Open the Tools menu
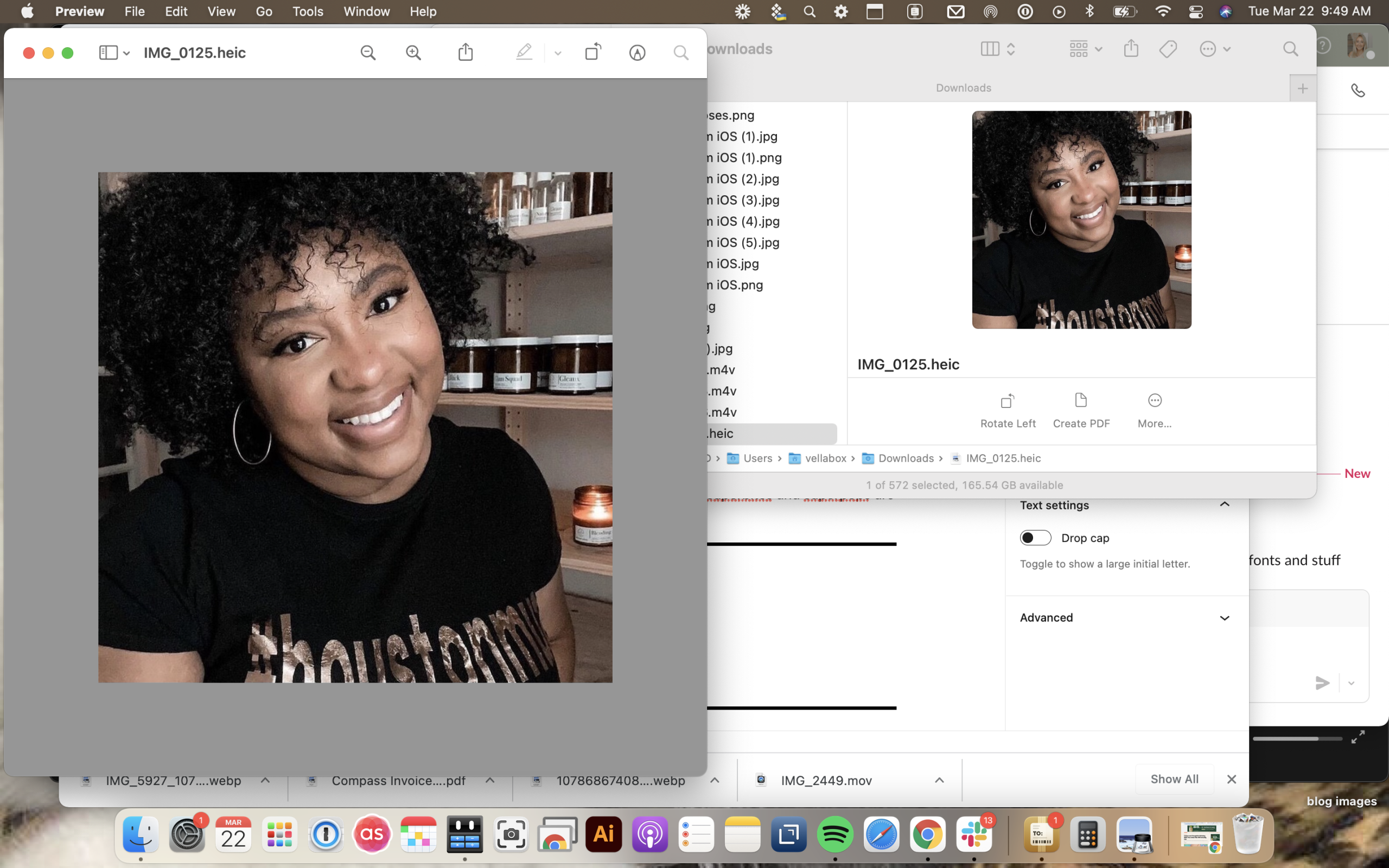1389x868 pixels. [x=308, y=11]
